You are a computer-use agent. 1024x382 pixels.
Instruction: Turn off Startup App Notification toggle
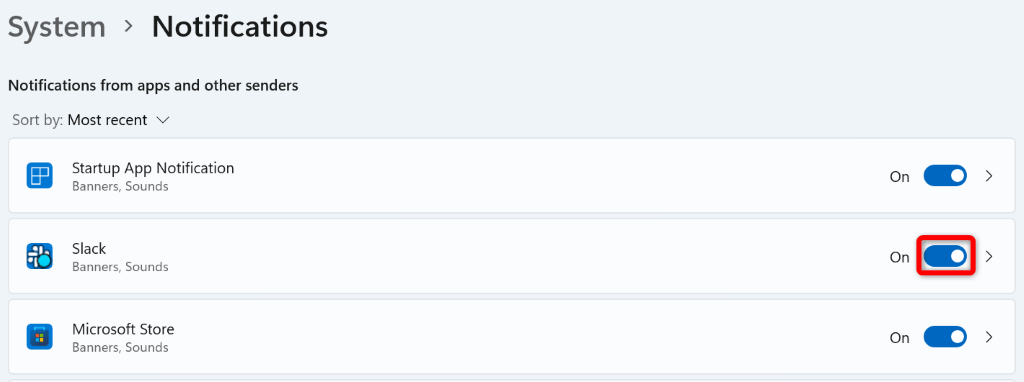click(x=944, y=176)
